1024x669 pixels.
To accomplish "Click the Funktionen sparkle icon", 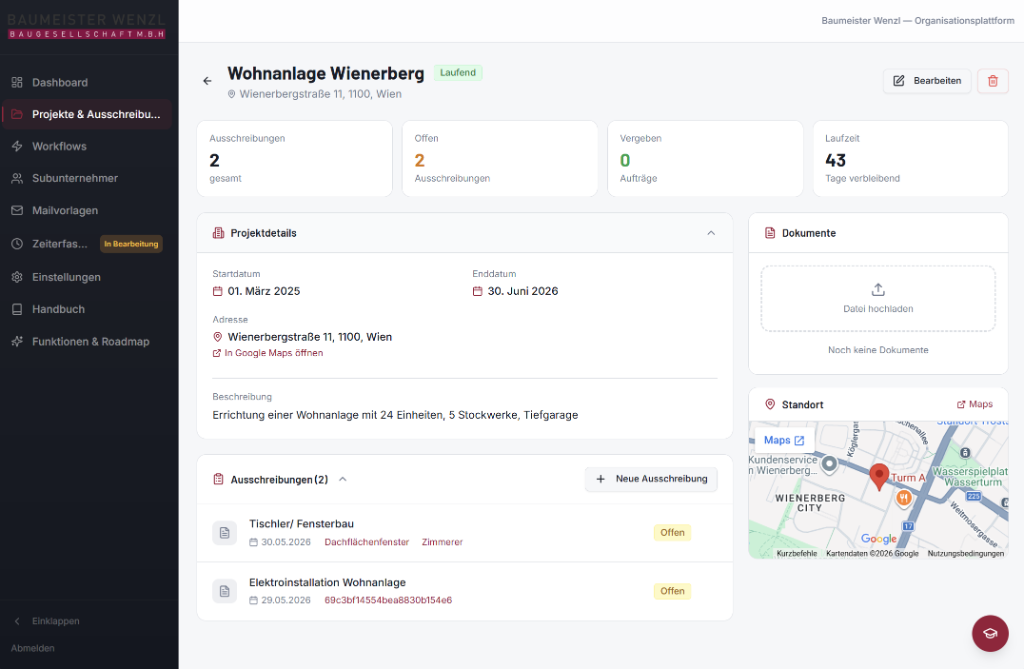I will tap(17, 342).
